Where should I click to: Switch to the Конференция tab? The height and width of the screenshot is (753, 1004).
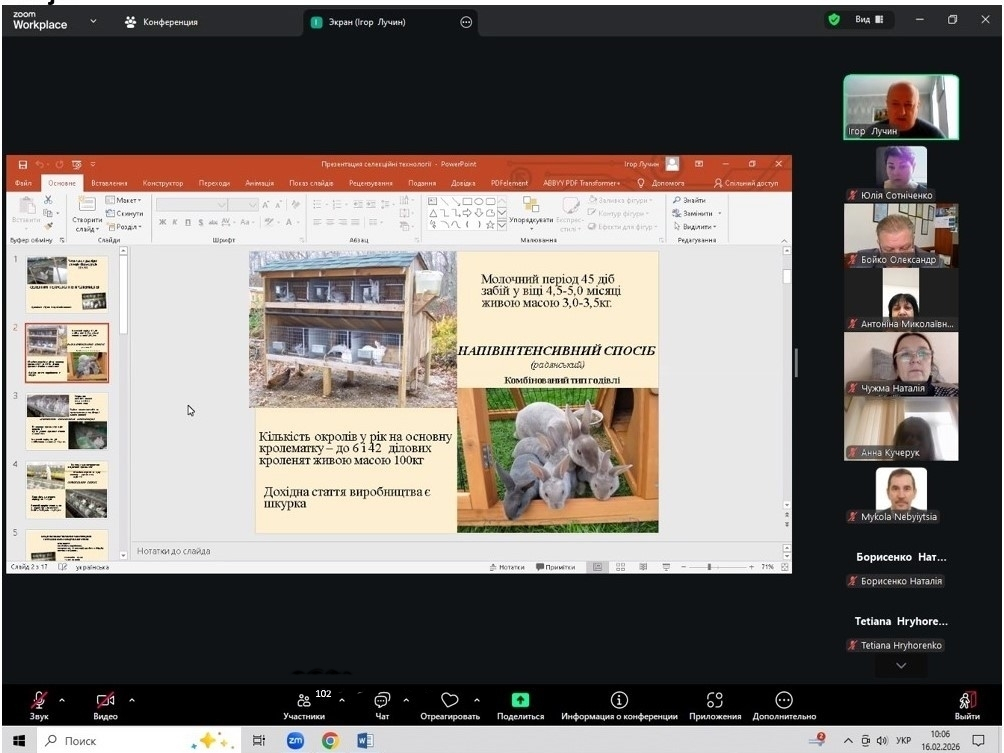[161, 22]
